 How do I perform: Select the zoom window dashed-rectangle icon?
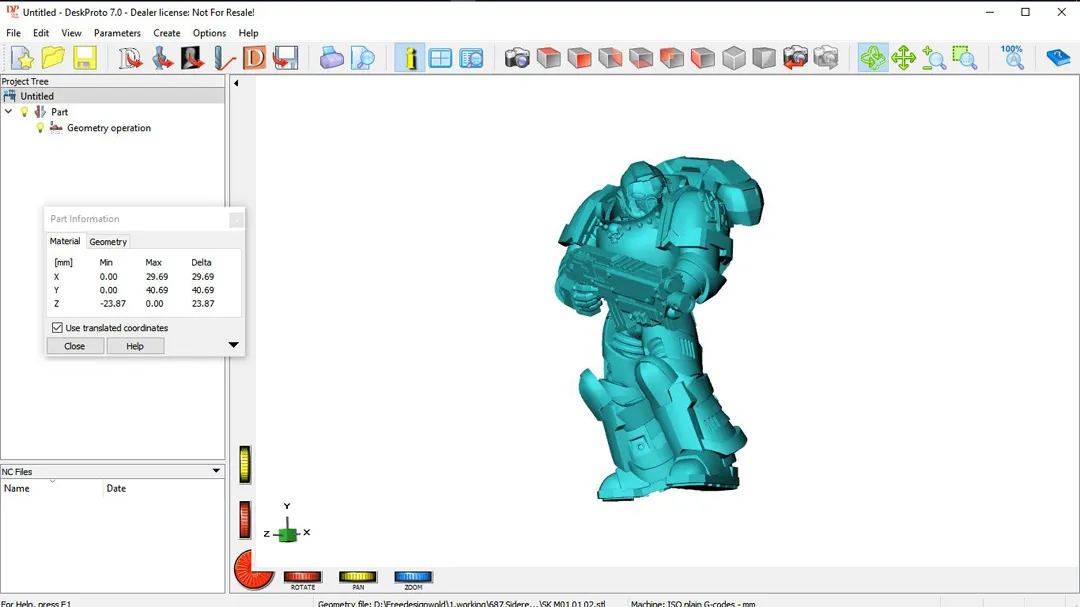pyautogui.click(x=965, y=58)
